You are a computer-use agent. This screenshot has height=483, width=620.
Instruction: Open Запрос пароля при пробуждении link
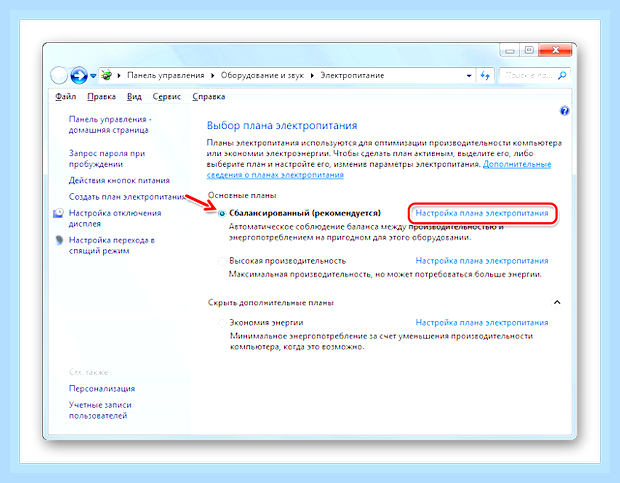pos(107,158)
